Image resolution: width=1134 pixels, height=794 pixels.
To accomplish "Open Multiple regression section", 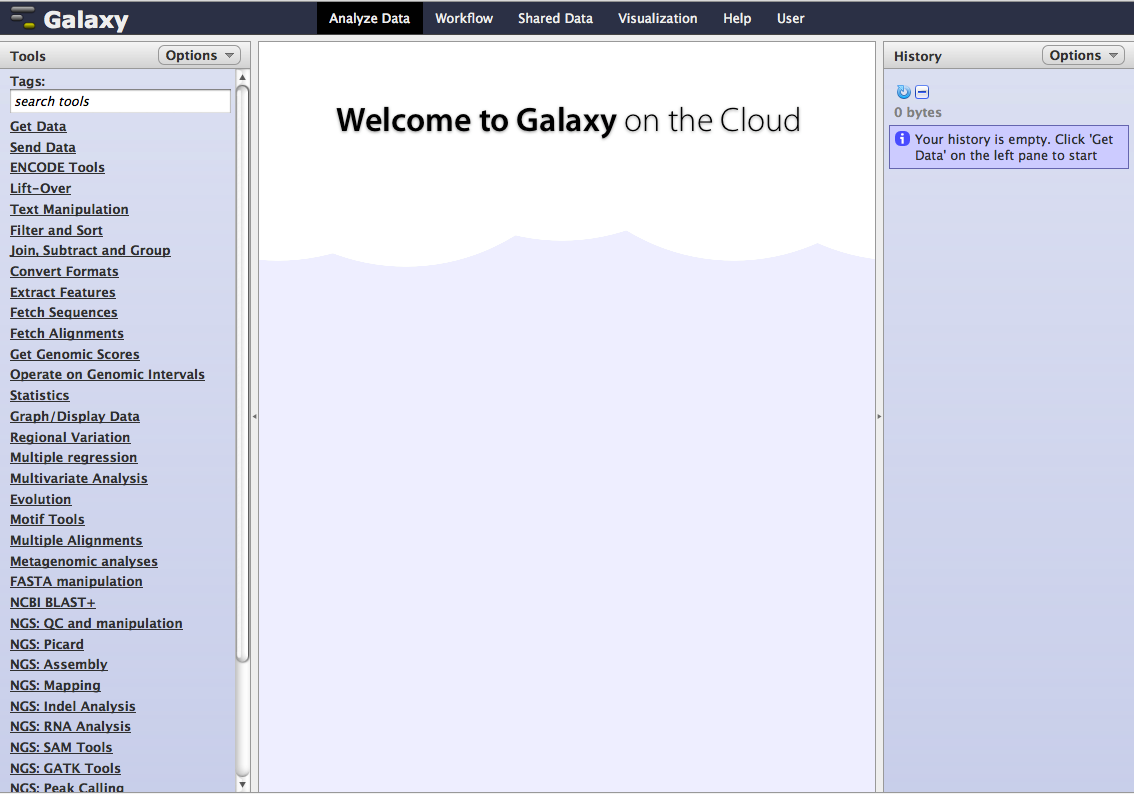I will (74, 458).
